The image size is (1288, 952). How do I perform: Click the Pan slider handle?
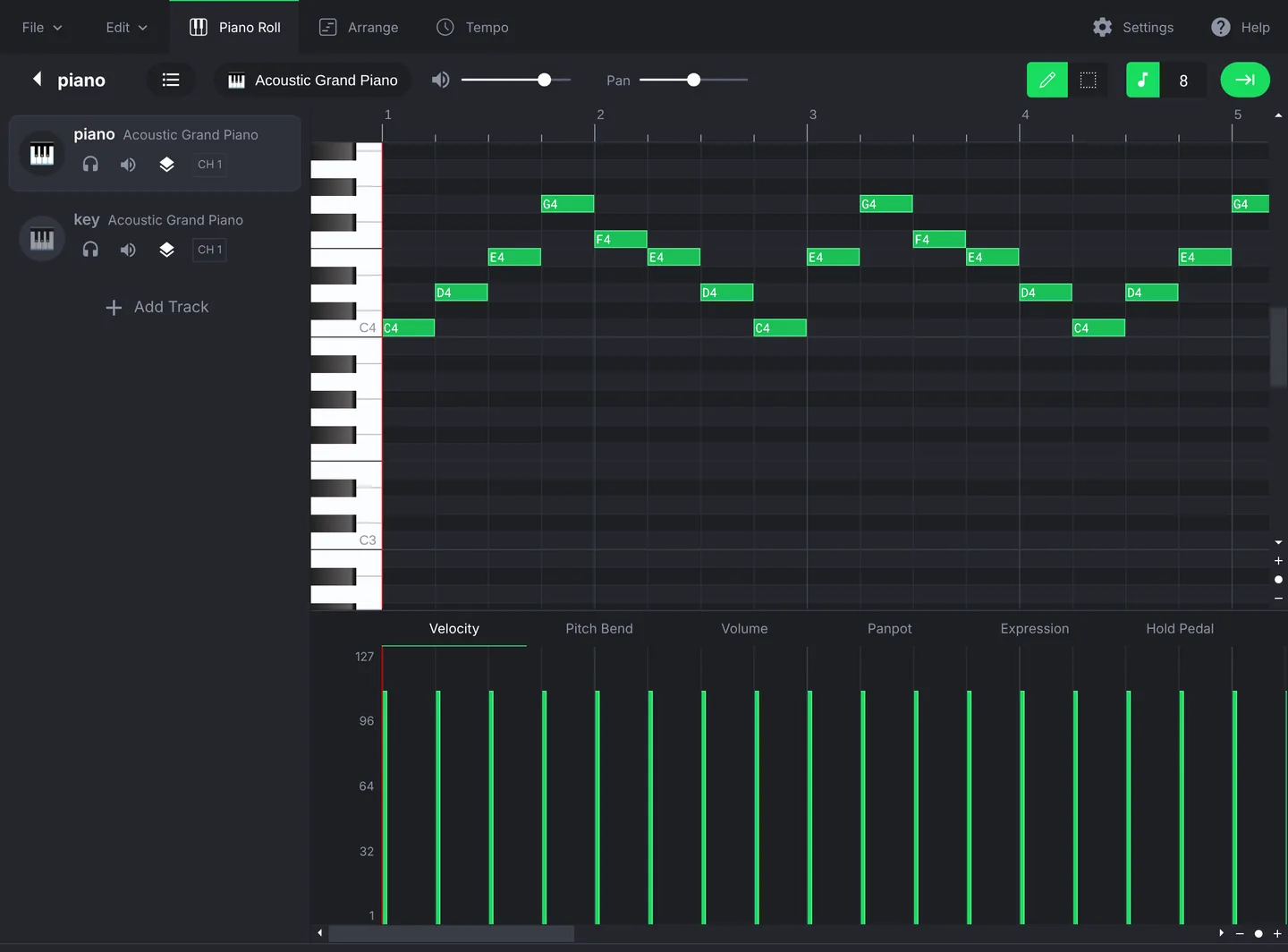(x=693, y=80)
